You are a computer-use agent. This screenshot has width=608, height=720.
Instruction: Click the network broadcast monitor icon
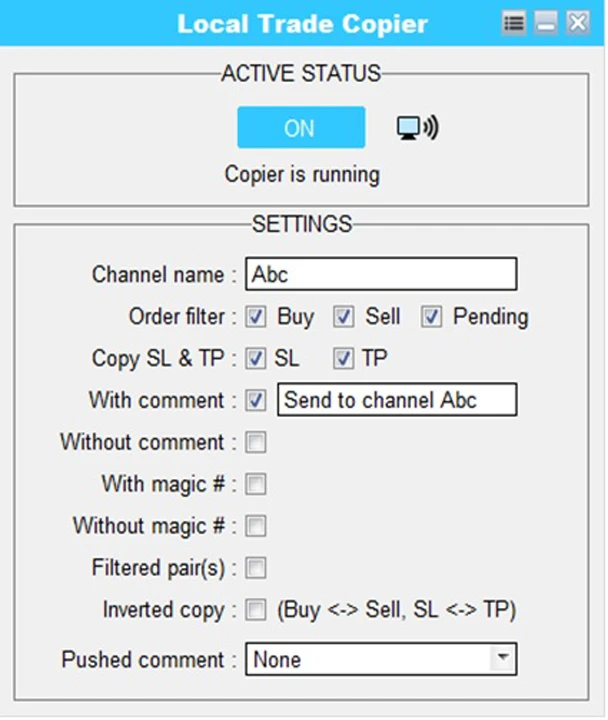(417, 128)
